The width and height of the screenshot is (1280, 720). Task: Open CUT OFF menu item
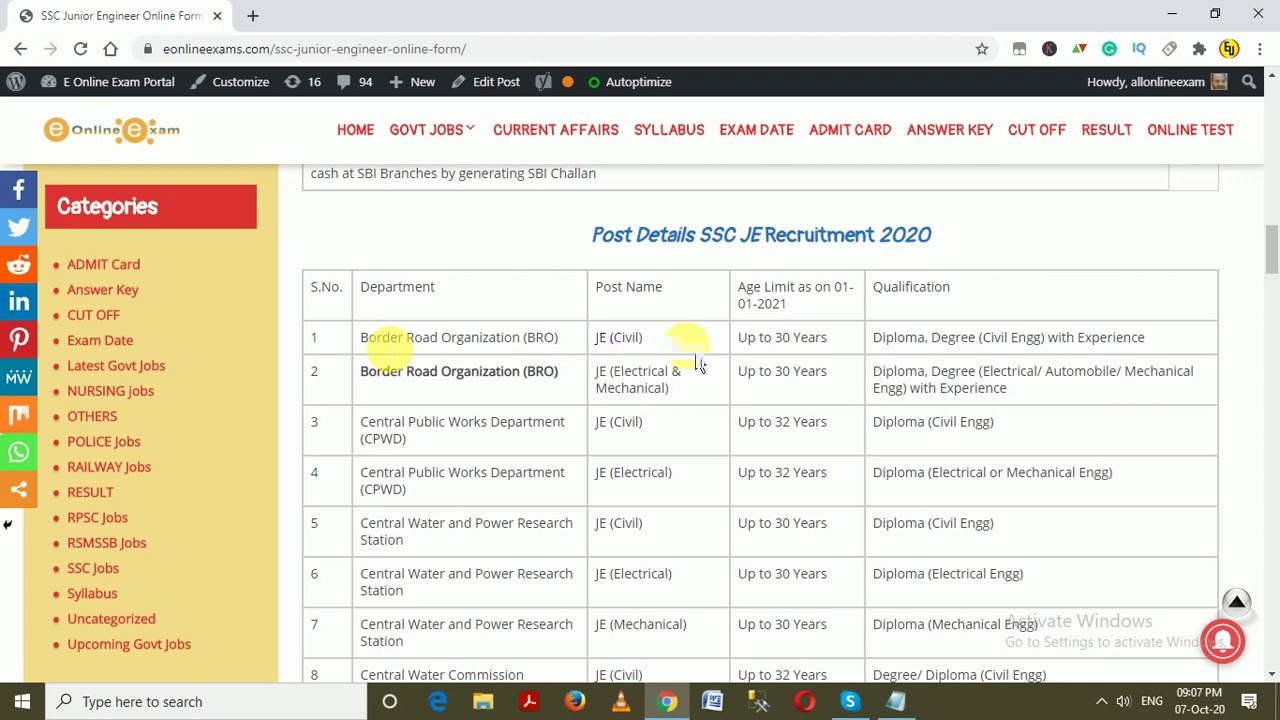(1037, 130)
